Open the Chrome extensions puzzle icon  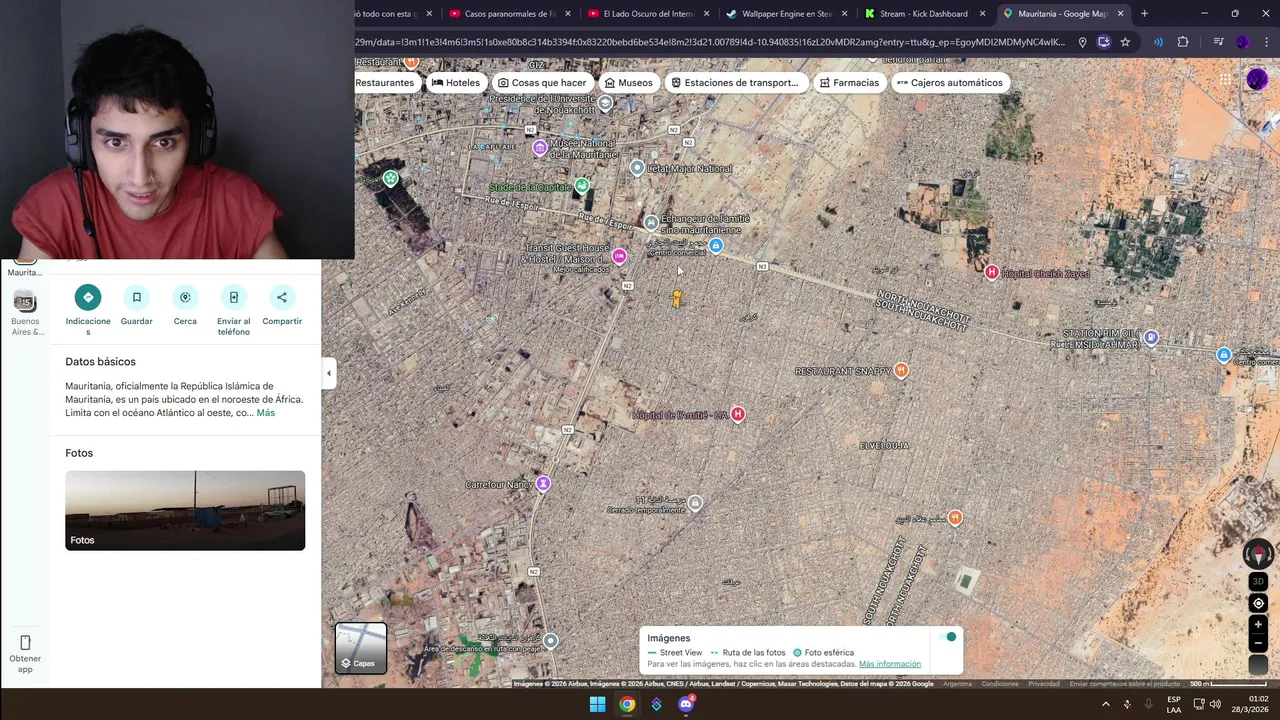[x=1183, y=42]
